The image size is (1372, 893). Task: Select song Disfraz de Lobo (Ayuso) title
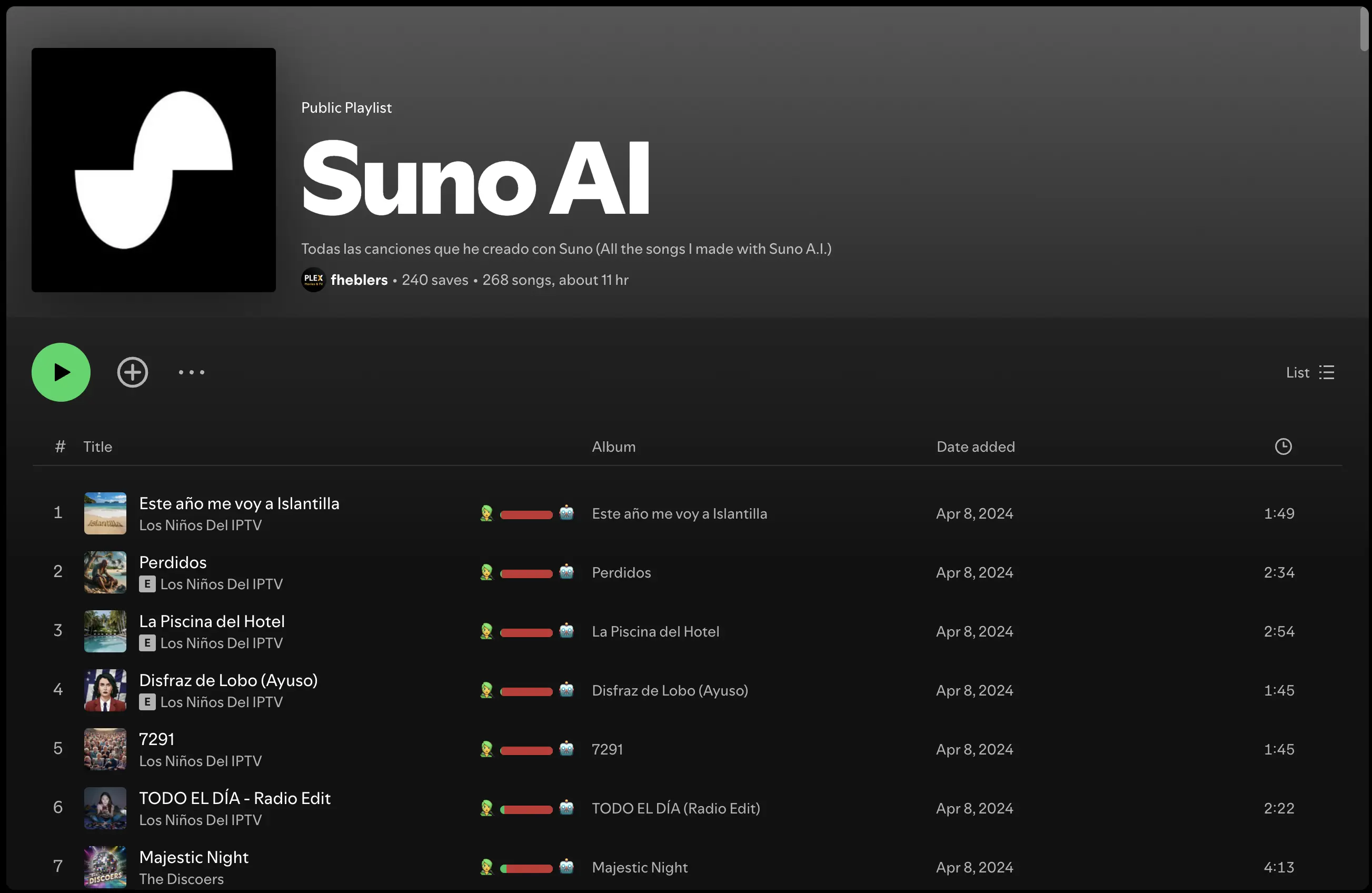[x=228, y=680]
